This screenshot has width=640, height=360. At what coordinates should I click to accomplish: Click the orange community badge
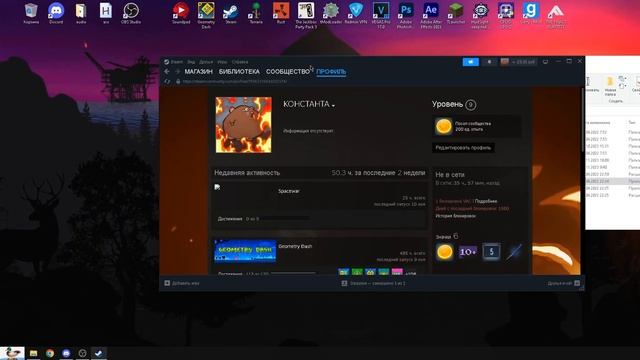(444, 251)
